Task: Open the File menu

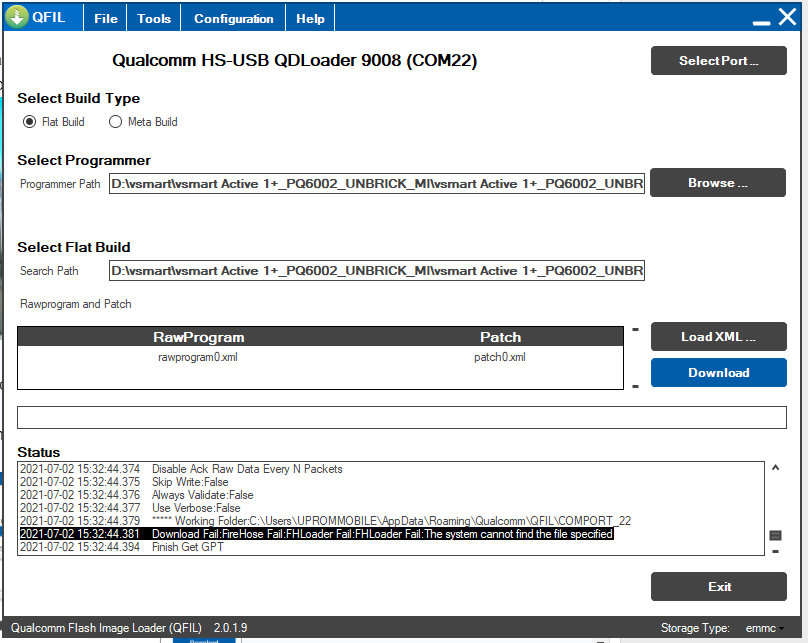Action: [105, 19]
